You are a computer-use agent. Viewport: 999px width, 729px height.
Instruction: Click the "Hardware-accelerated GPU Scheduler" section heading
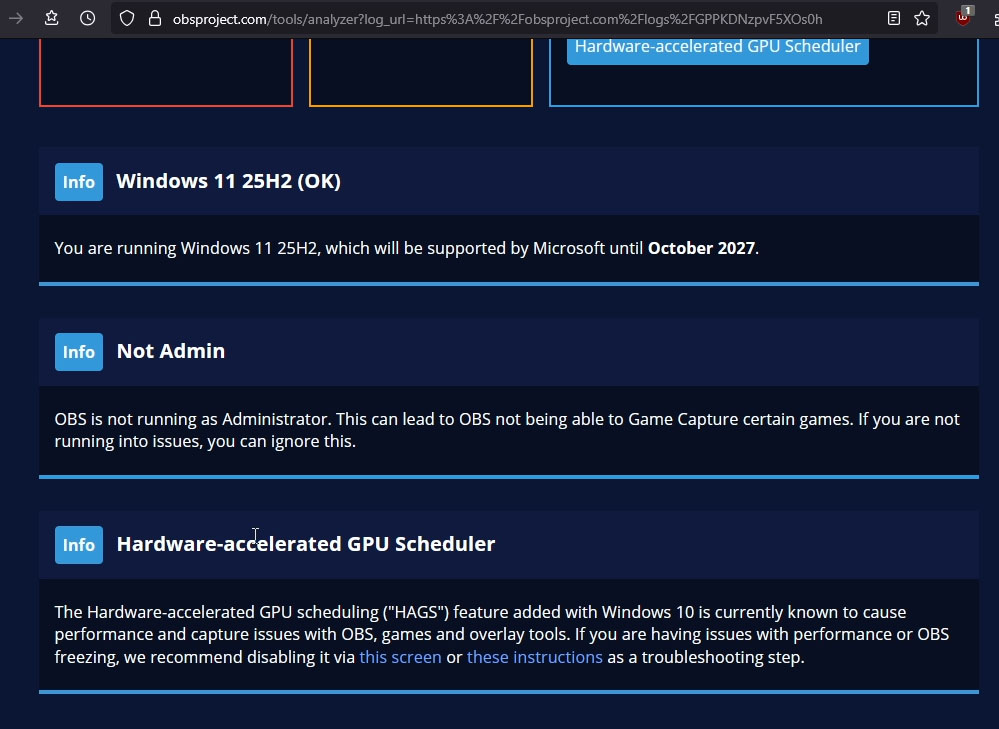point(306,544)
